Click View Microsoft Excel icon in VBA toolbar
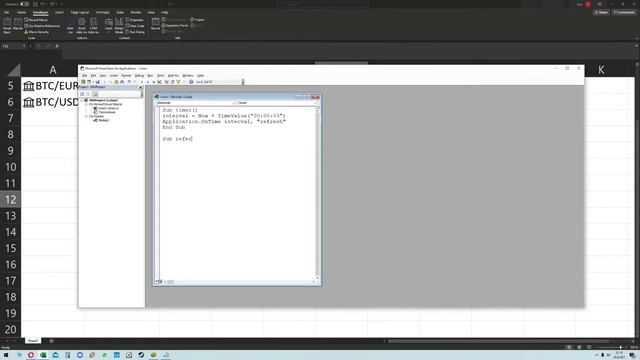Screen dimensions: 640x360 (83, 82)
